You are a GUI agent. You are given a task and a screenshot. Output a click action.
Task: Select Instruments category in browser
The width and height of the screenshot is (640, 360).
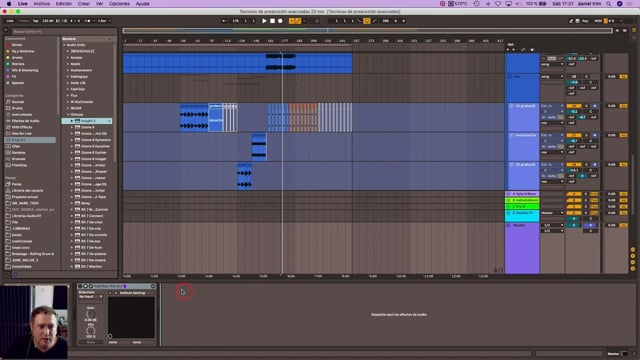(22, 115)
